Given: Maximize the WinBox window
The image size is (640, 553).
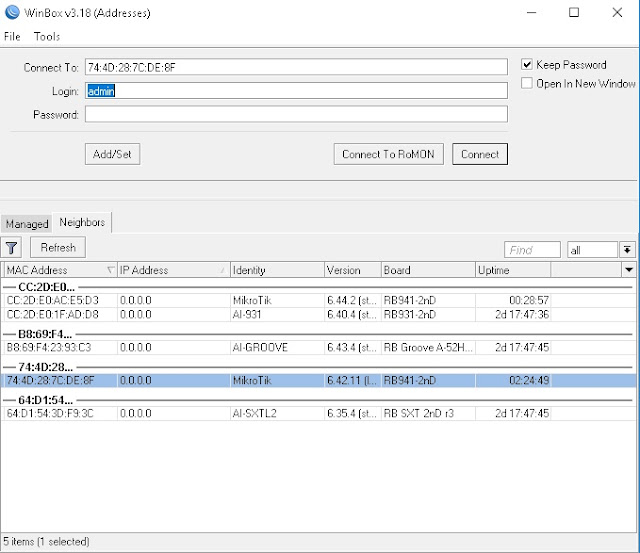Looking at the screenshot, I should [x=574, y=12].
